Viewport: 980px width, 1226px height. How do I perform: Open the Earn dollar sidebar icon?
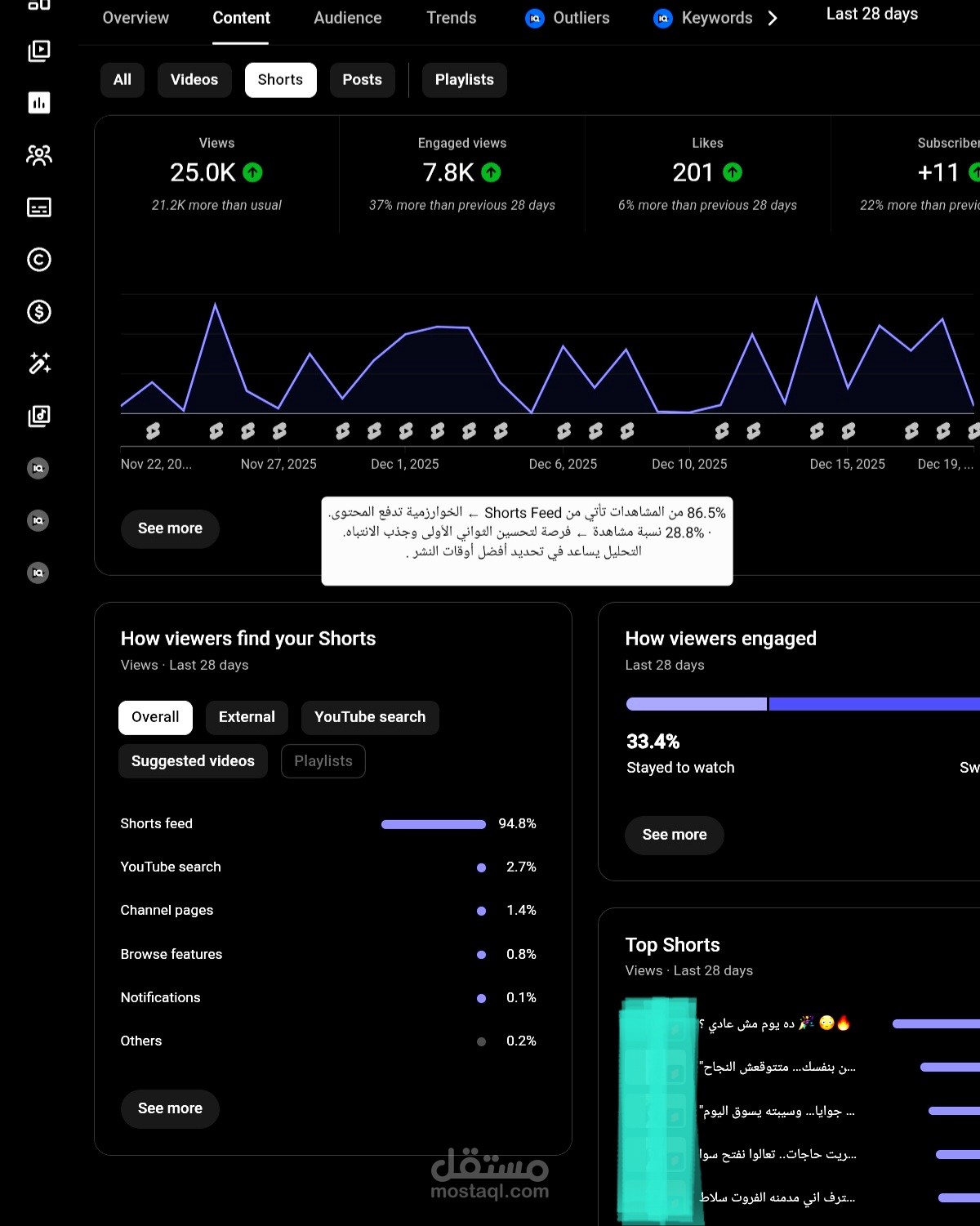pos(39,312)
